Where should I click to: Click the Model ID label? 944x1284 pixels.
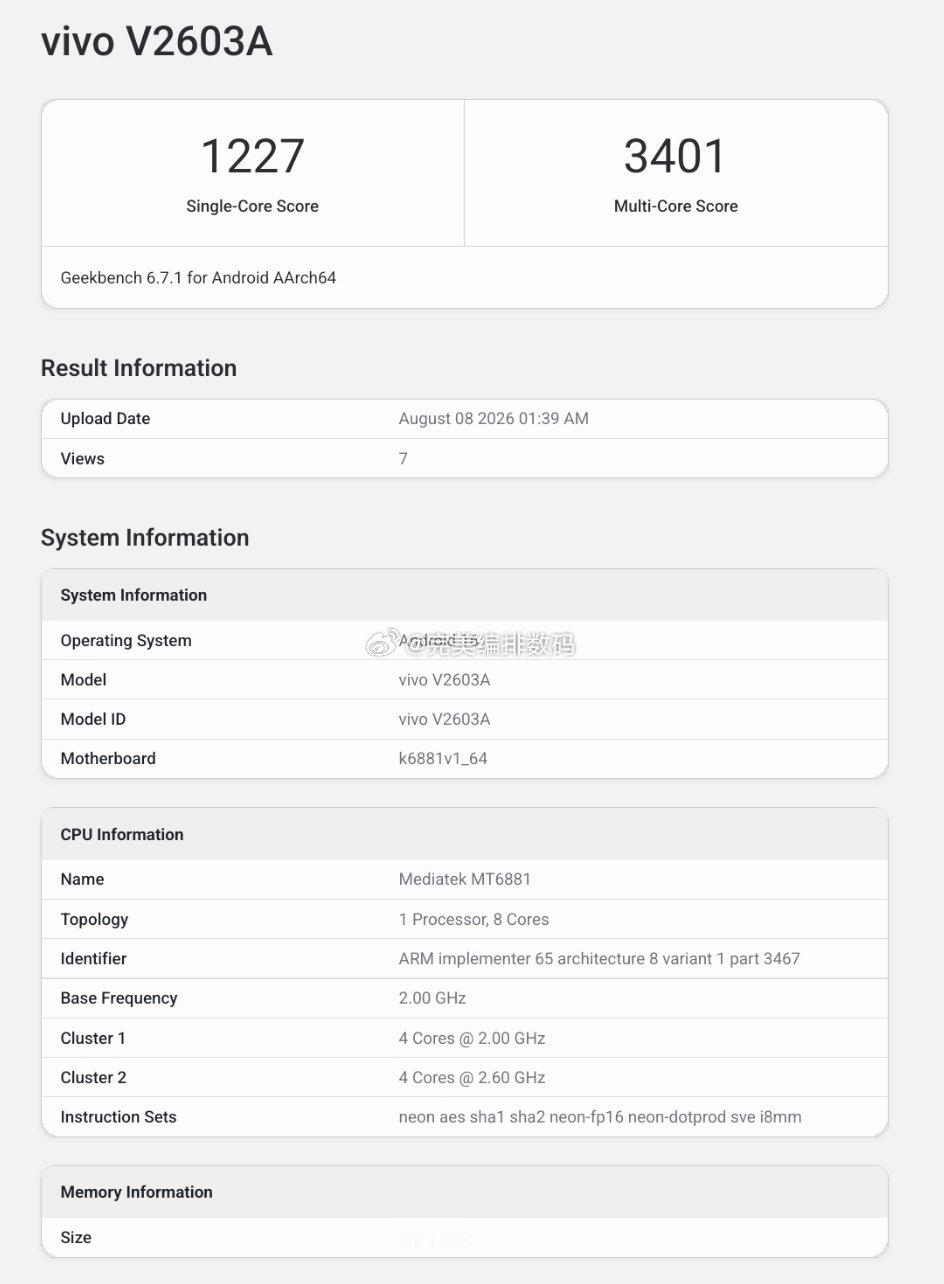93,719
